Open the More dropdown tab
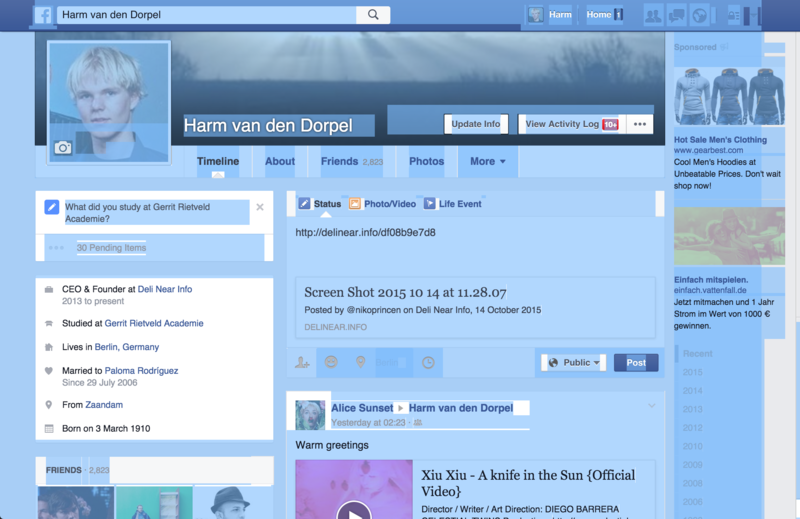The image size is (800, 519). tap(488, 161)
